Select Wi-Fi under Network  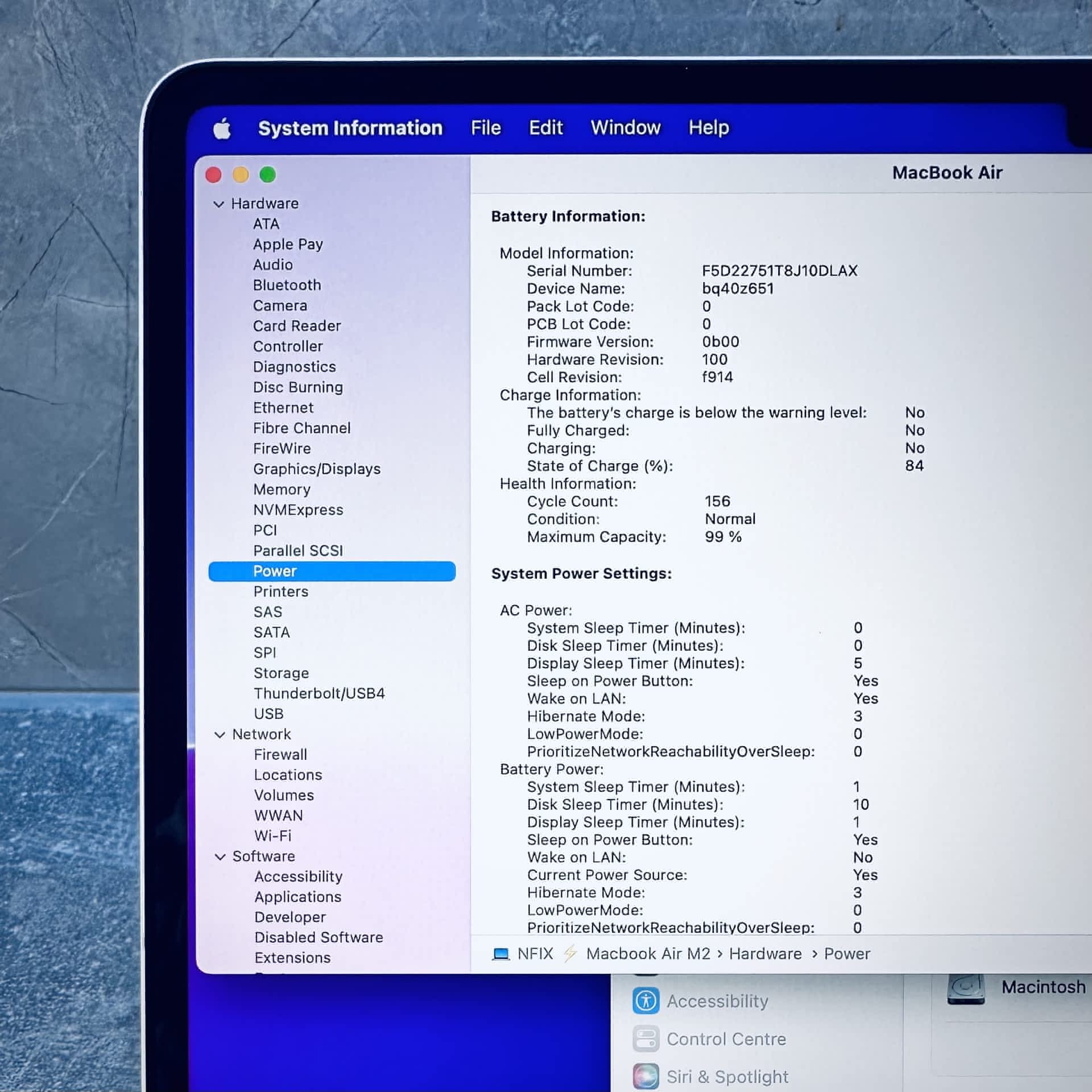272,836
